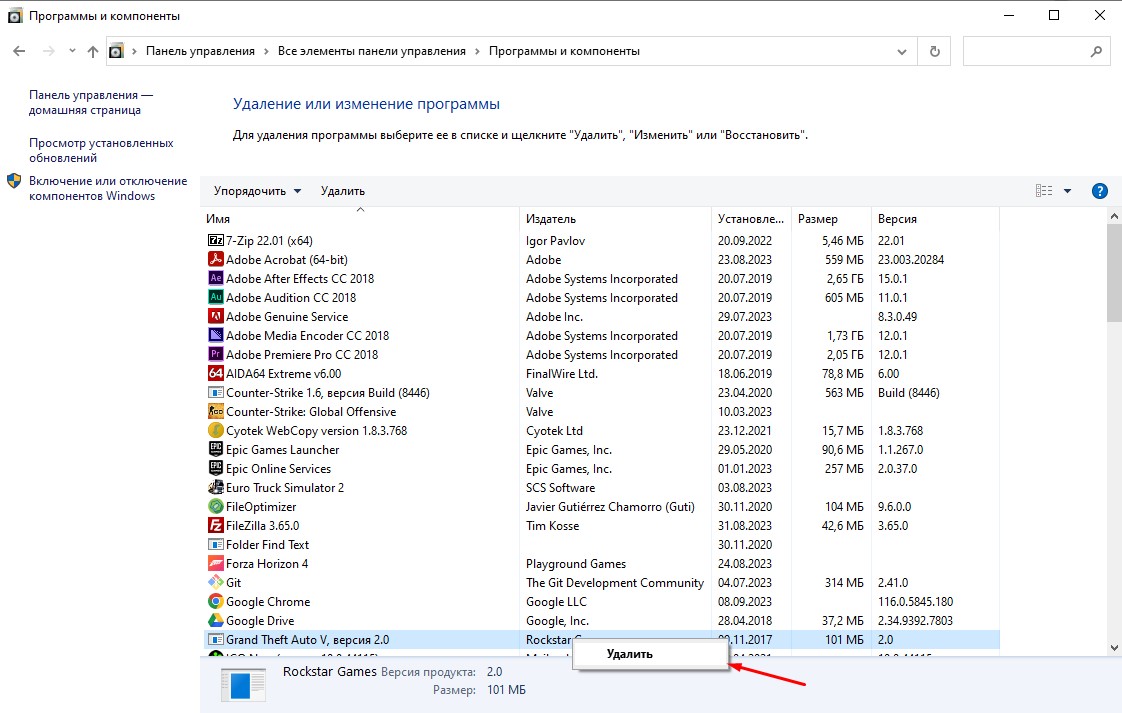Open help with the blue question mark

1100,191
